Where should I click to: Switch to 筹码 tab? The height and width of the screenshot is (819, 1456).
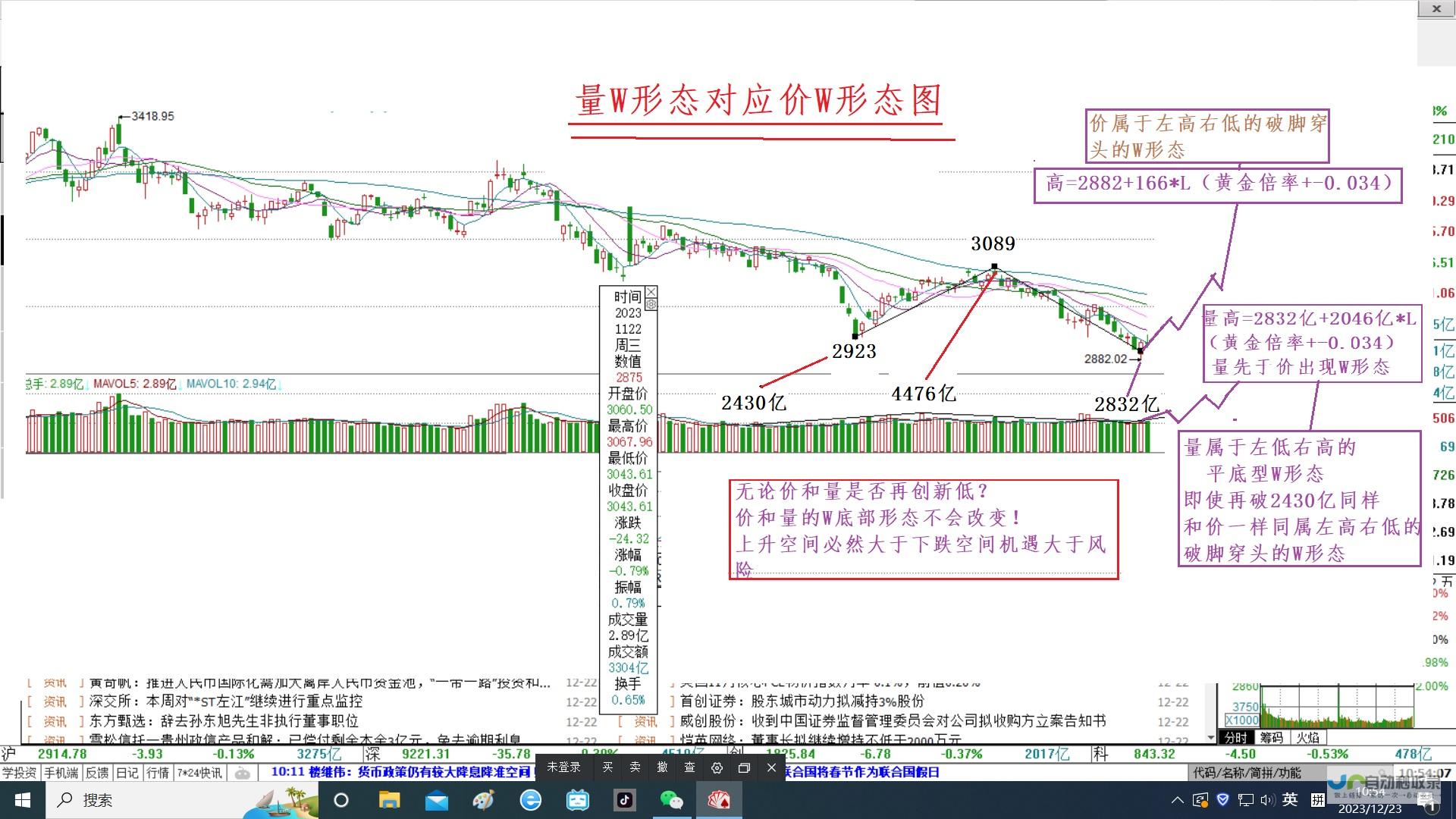(x=1272, y=737)
